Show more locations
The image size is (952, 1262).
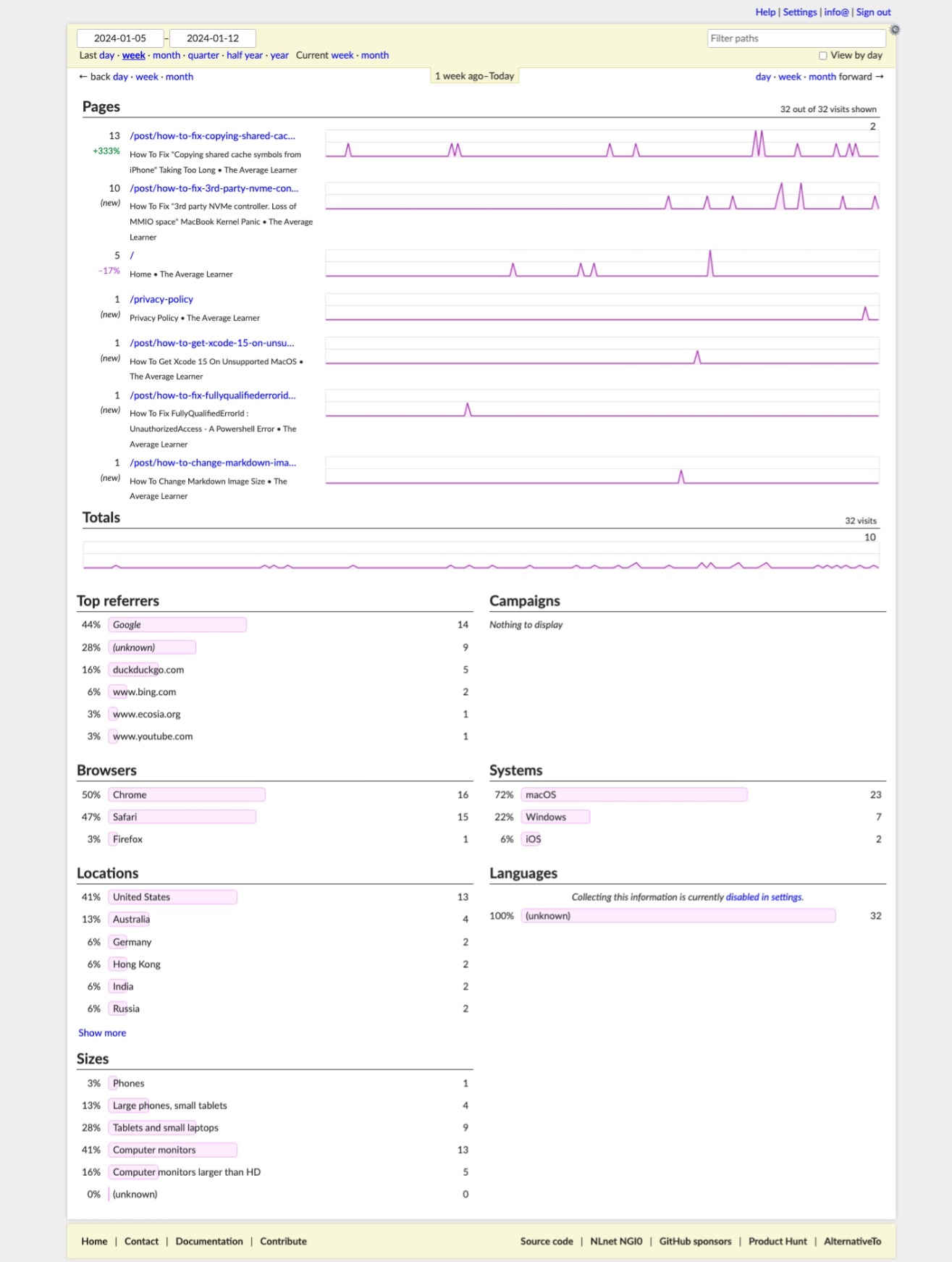click(102, 1033)
